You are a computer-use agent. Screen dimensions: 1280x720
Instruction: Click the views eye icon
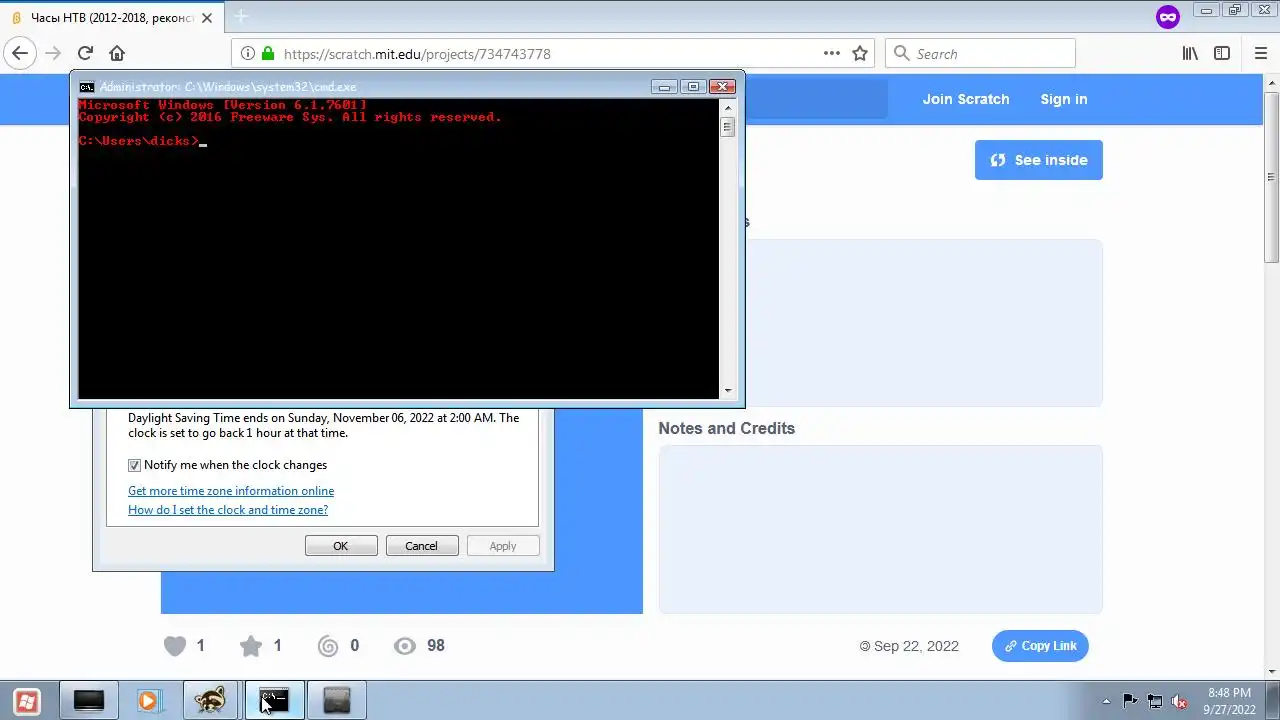[405, 646]
